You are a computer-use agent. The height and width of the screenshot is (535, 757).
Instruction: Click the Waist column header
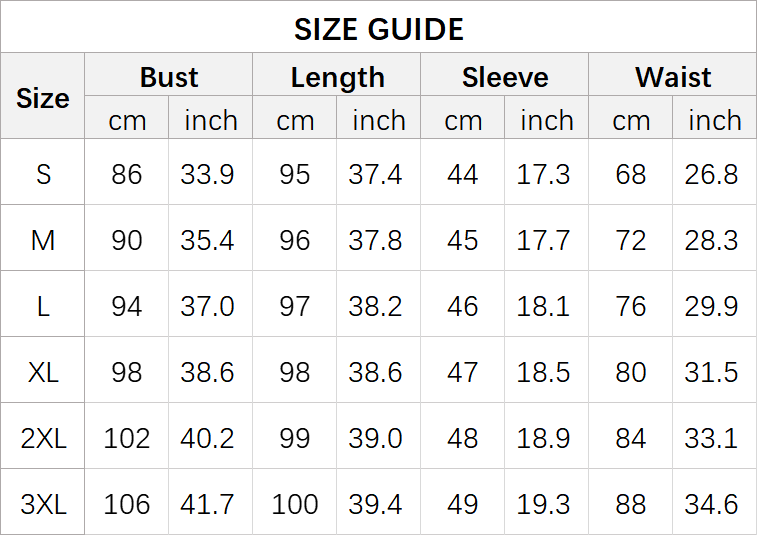673,77
